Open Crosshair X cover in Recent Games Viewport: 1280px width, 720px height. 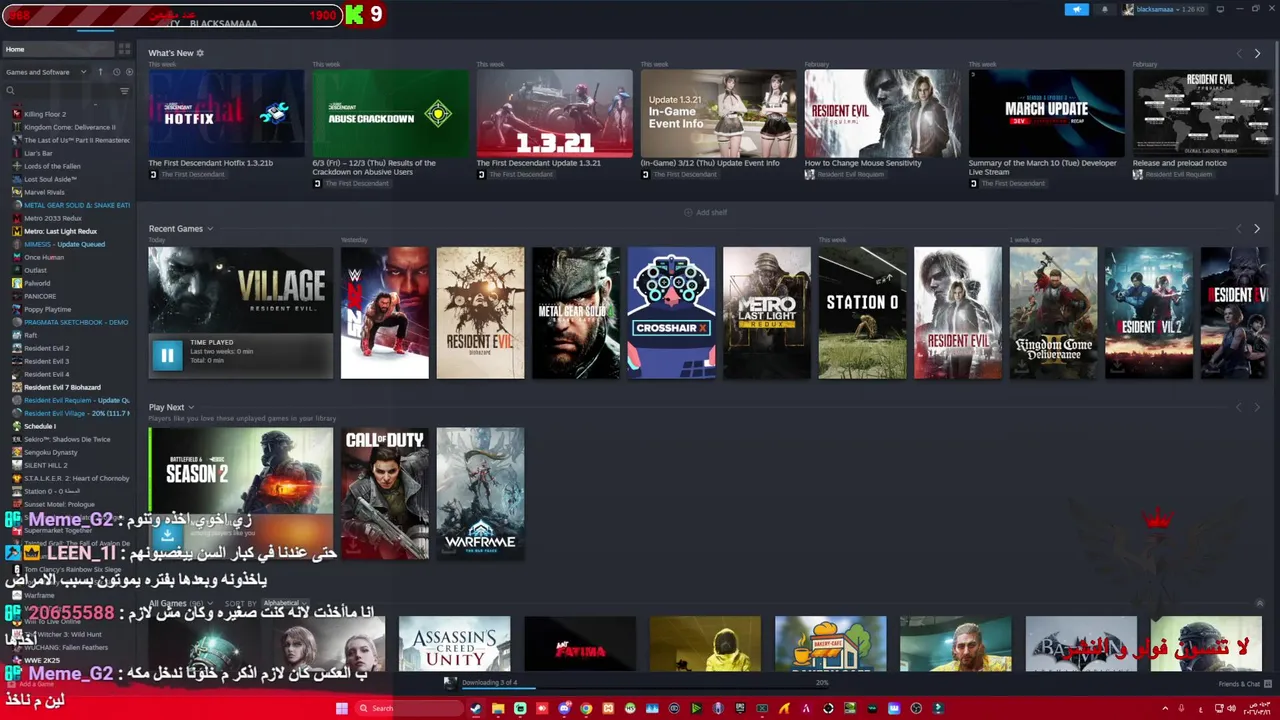[x=671, y=313]
